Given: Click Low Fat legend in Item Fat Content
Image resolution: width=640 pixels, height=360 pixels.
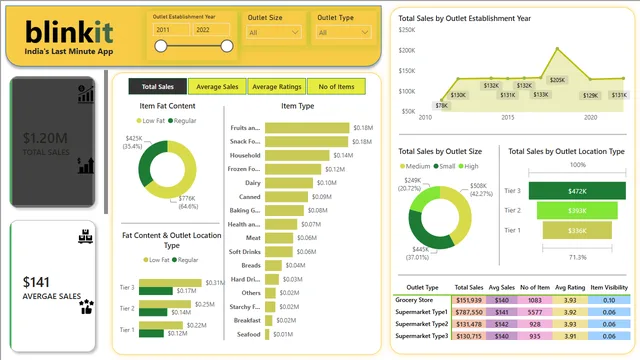Looking at the screenshot, I should pyautogui.click(x=151, y=121).
